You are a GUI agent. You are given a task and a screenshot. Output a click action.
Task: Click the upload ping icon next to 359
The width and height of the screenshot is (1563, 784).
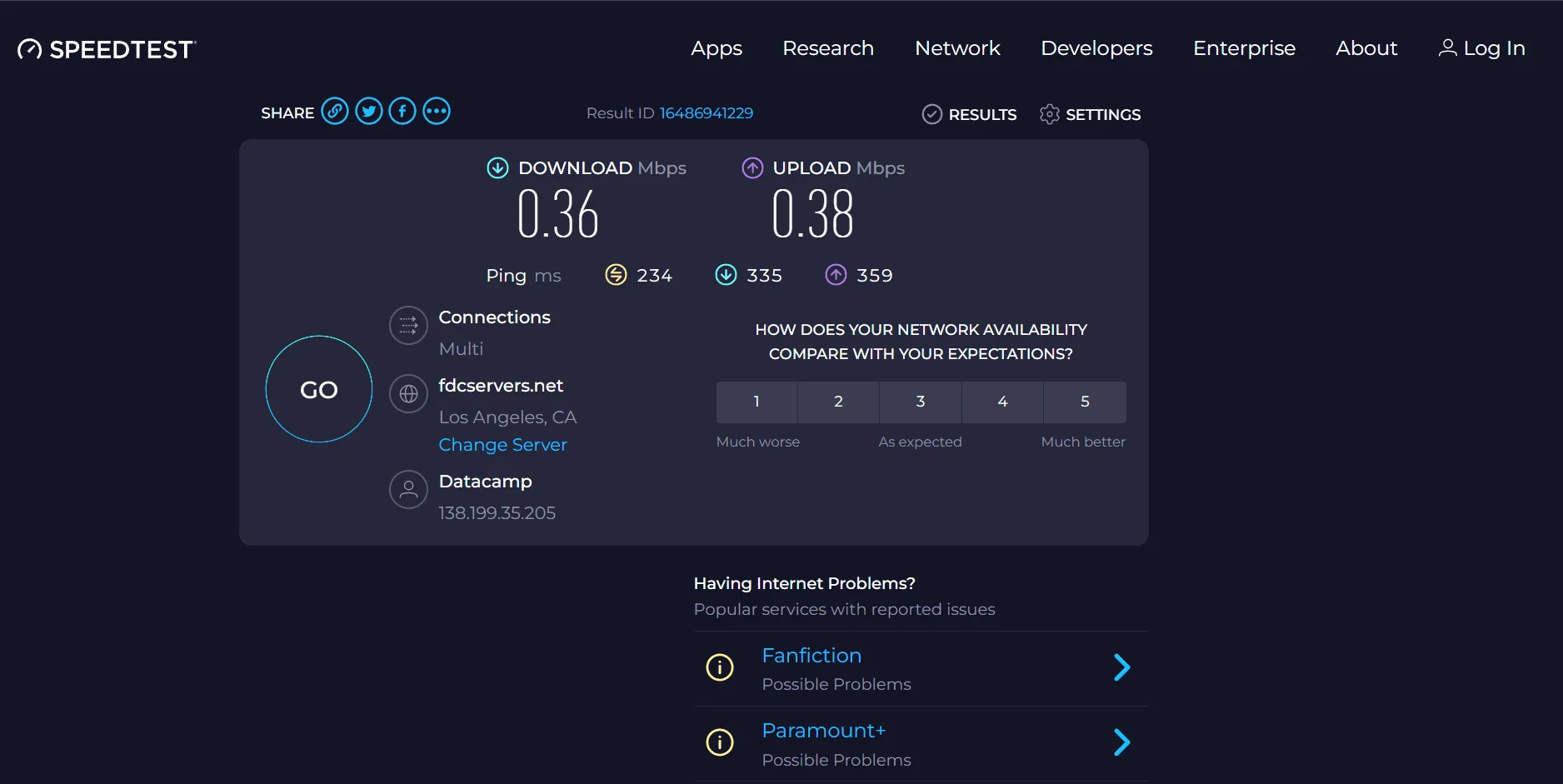click(x=836, y=274)
